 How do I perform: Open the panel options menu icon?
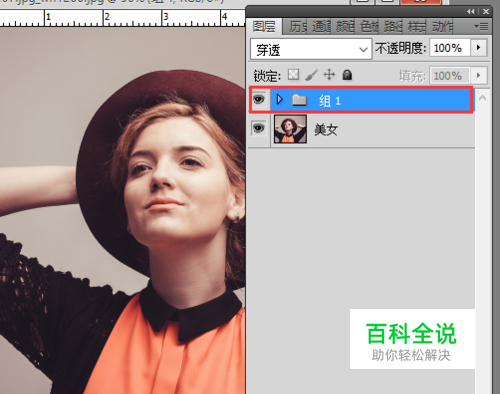pos(481,26)
